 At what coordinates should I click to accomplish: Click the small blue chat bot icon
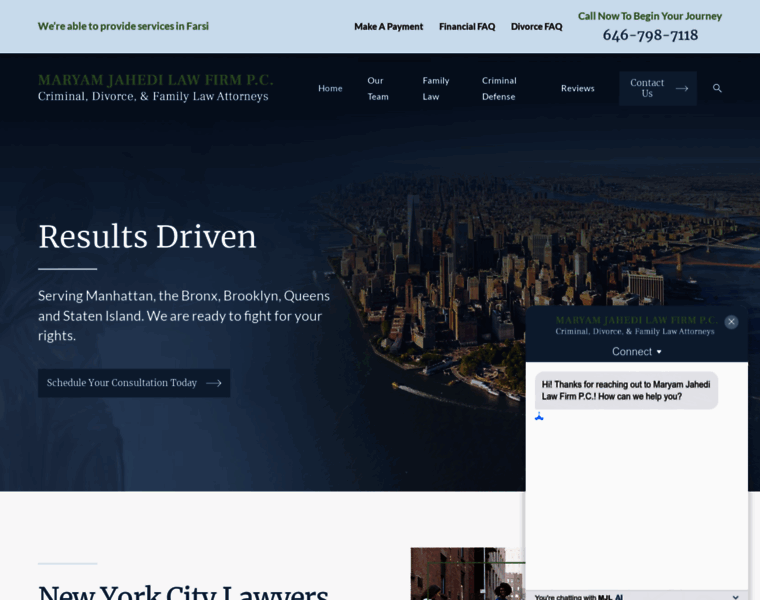point(539,416)
